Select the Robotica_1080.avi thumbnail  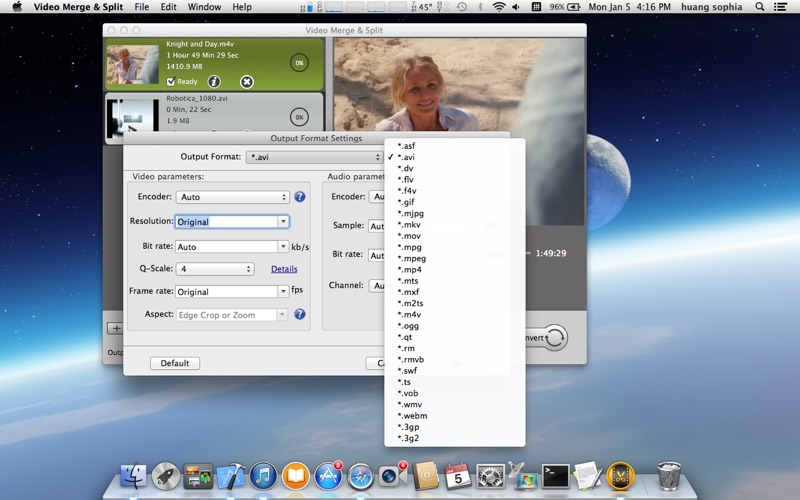click(132, 118)
